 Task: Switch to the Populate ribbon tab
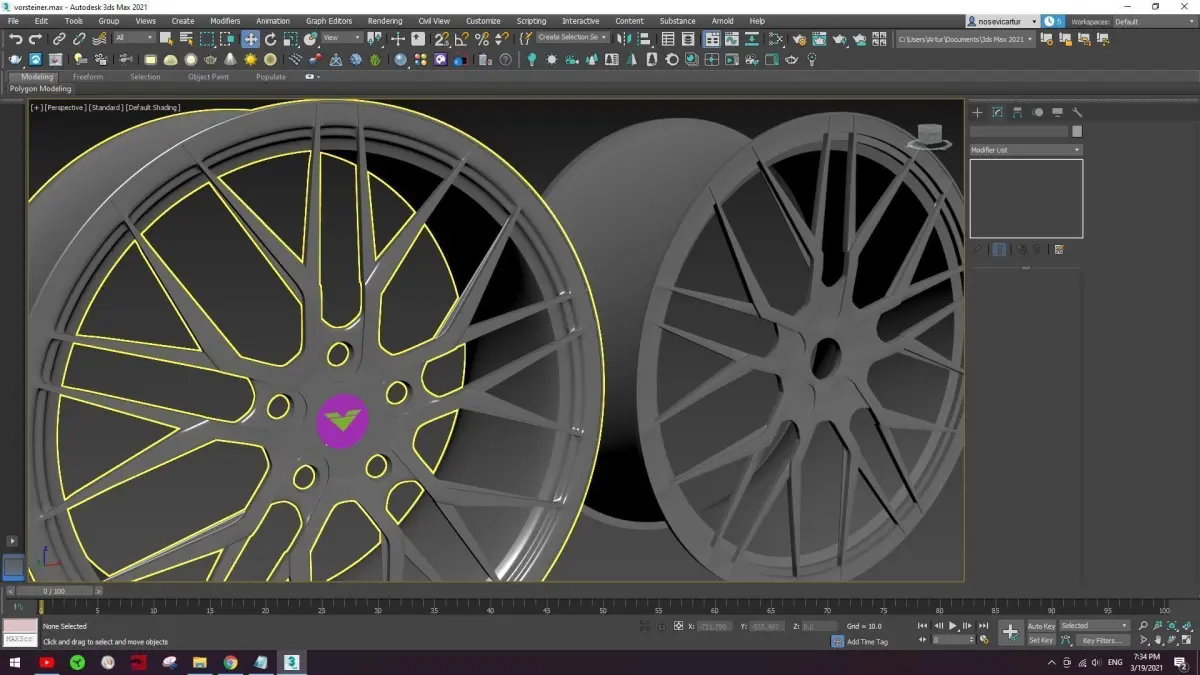(x=271, y=76)
